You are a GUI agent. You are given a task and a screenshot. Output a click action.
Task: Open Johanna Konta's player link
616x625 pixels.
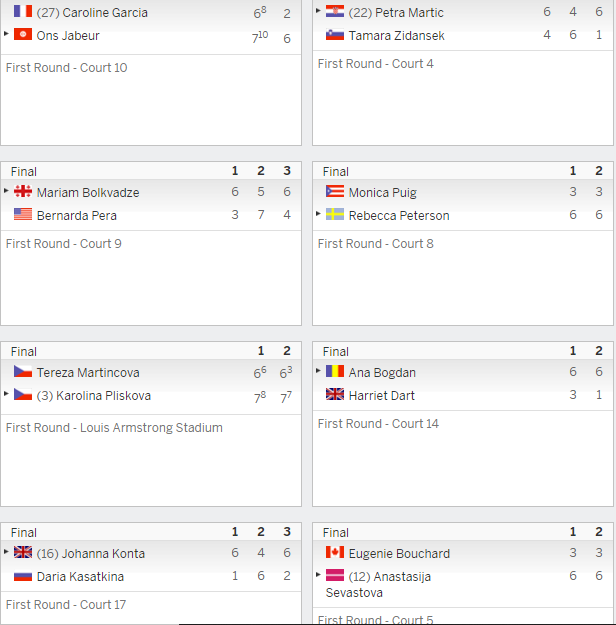point(103,554)
